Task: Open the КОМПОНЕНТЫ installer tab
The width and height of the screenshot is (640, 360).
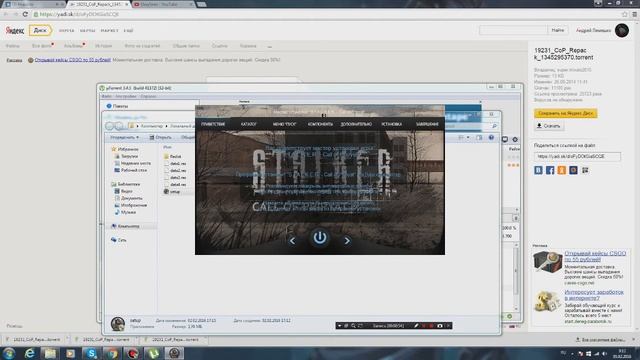Action: [320, 124]
